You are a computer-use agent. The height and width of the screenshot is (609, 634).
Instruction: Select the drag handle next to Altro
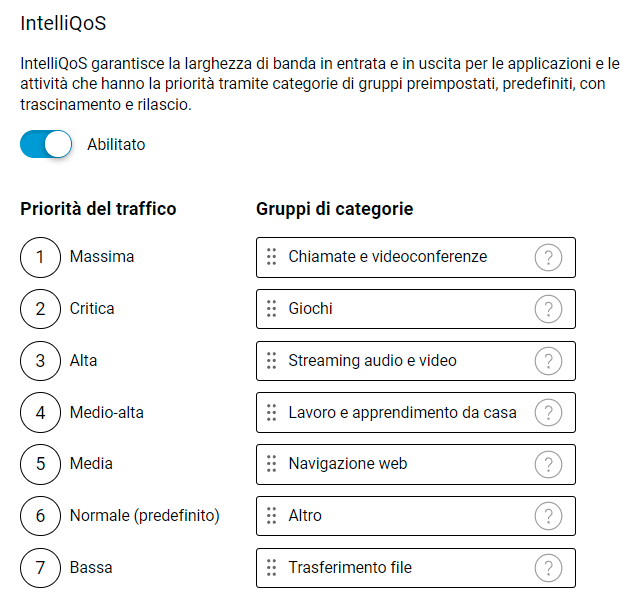click(271, 516)
